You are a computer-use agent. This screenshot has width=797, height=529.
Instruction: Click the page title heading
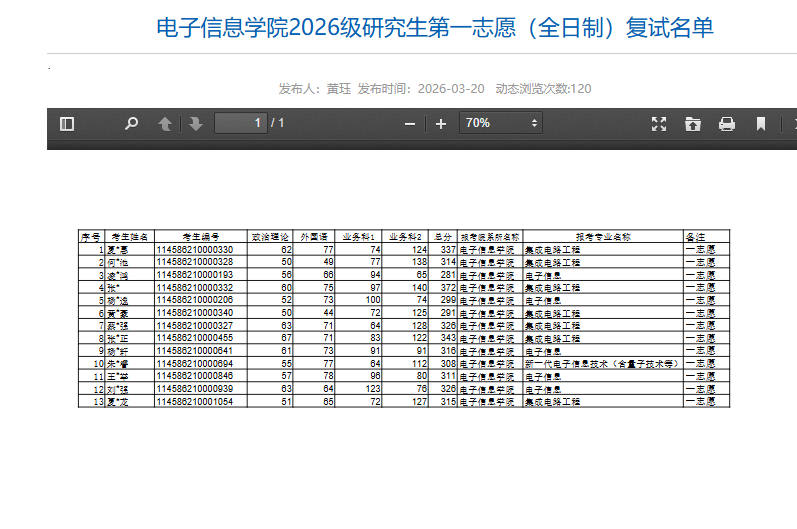pyautogui.click(x=435, y=28)
